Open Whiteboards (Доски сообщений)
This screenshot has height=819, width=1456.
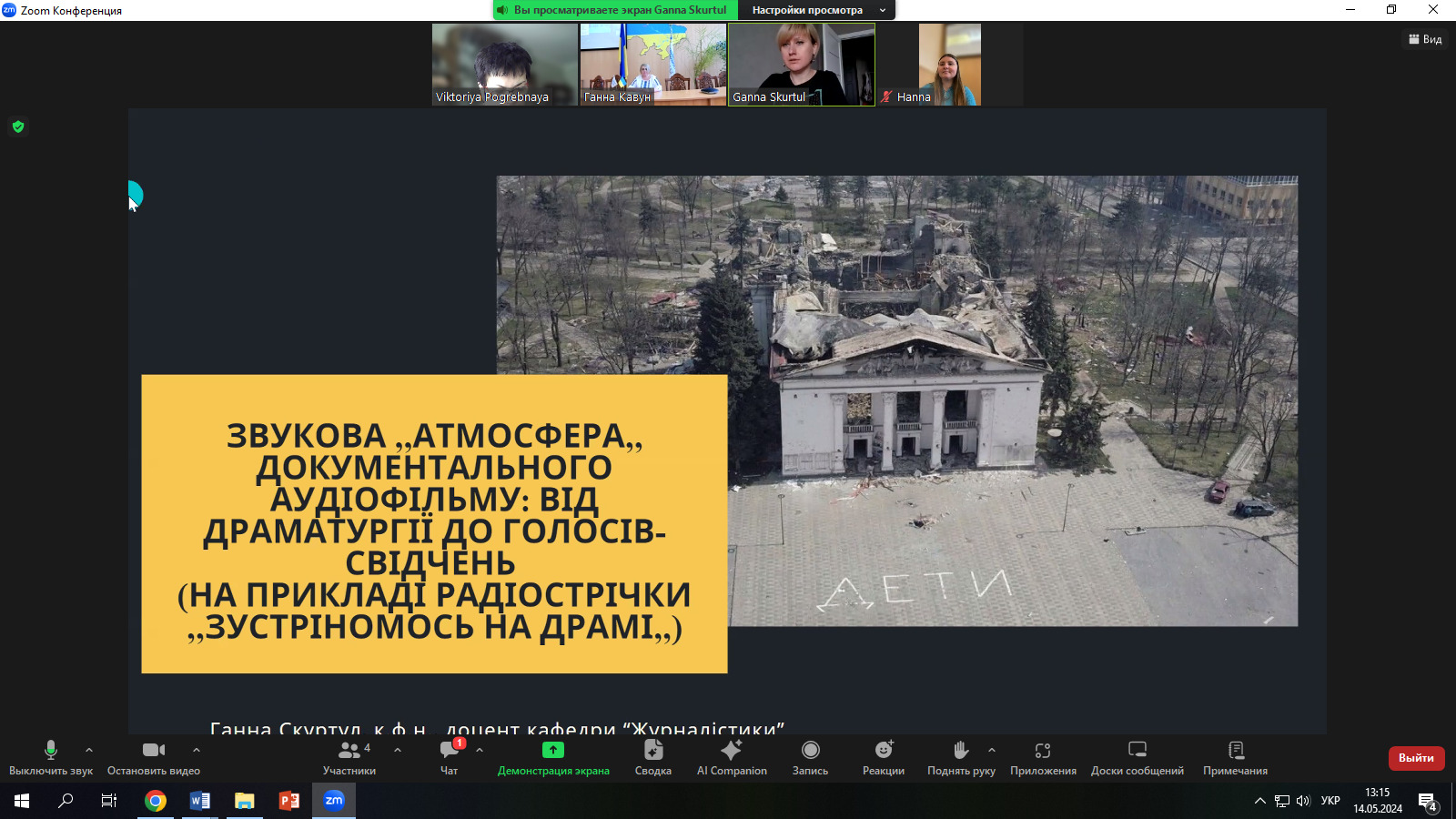pos(1137,751)
